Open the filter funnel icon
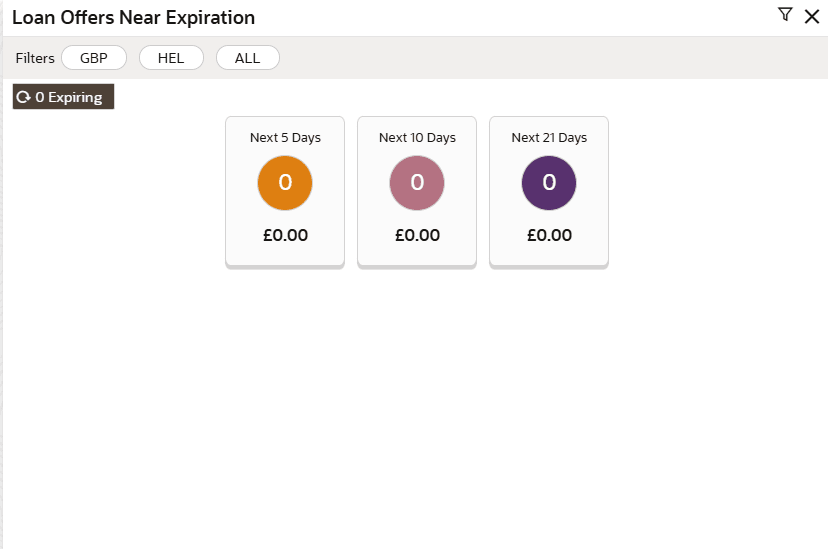 click(785, 15)
